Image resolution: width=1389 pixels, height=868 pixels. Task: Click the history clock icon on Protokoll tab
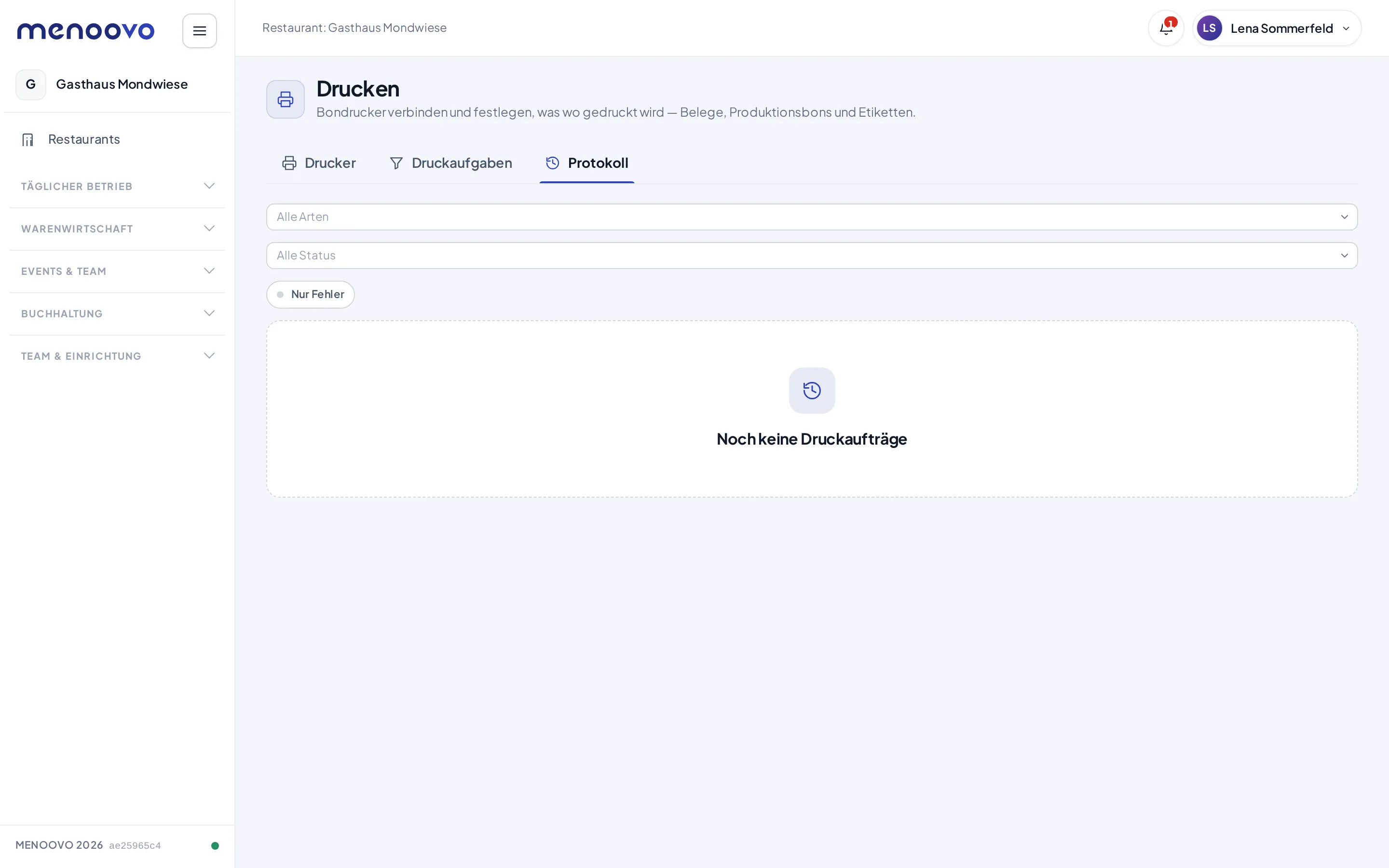tap(552, 163)
